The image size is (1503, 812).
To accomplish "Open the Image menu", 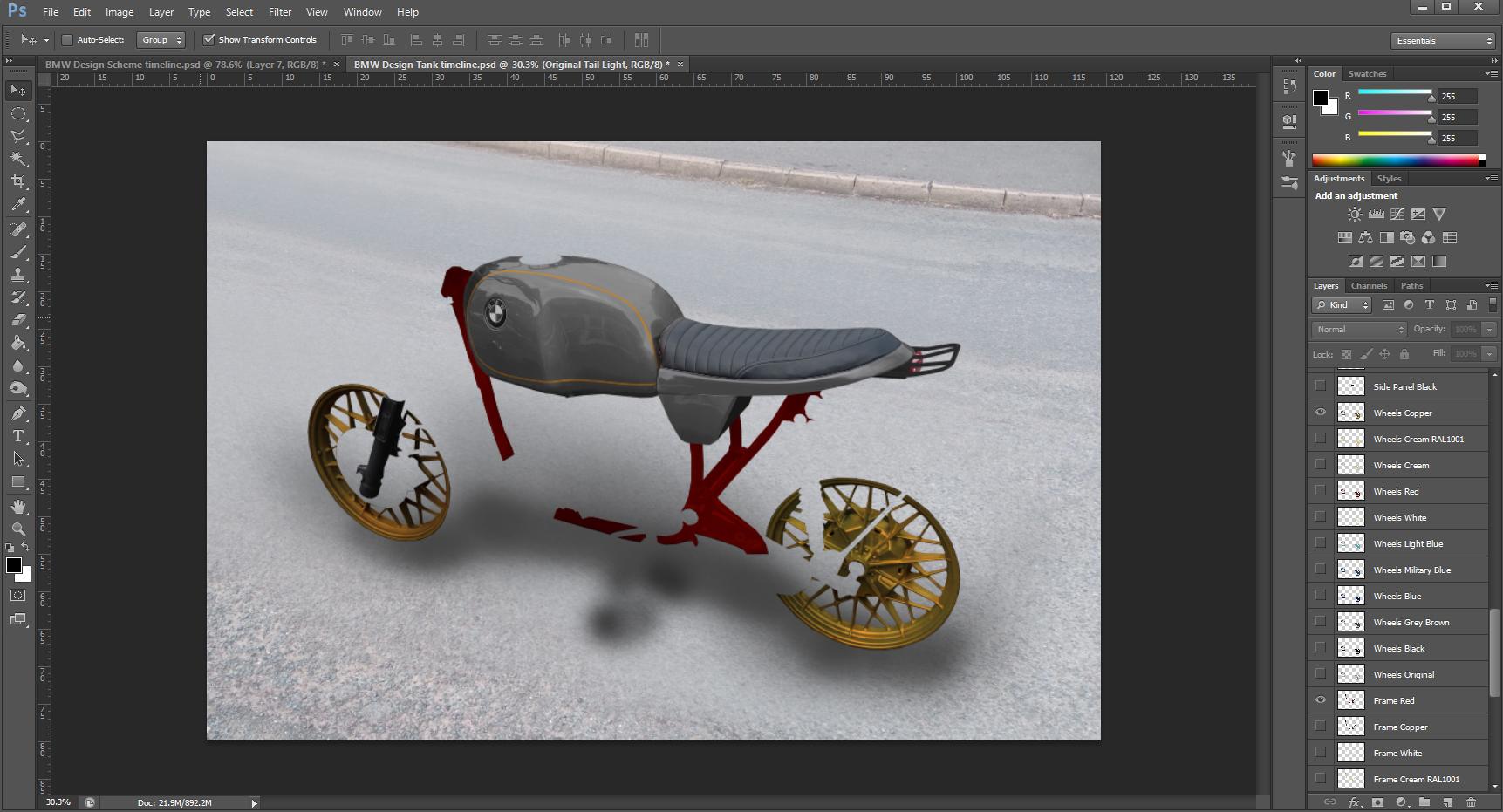I will pos(120,12).
